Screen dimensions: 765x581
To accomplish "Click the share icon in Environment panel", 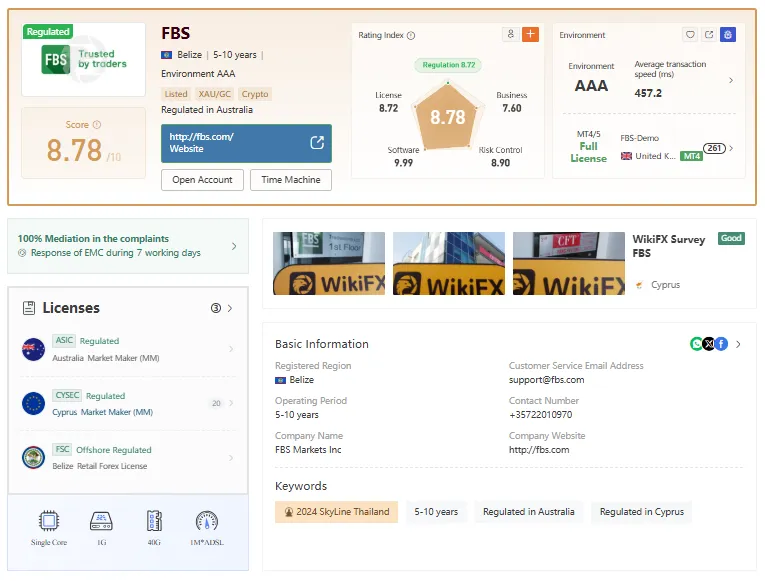I will tap(709, 35).
